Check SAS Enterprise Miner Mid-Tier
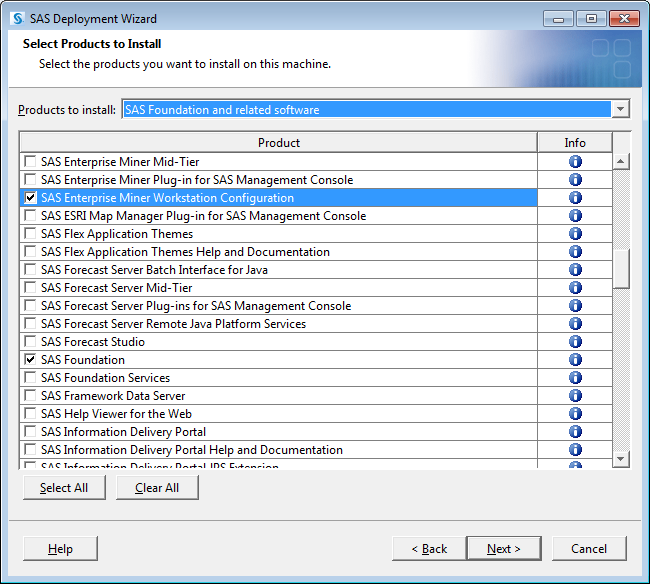The image size is (650, 584). [x=30, y=161]
